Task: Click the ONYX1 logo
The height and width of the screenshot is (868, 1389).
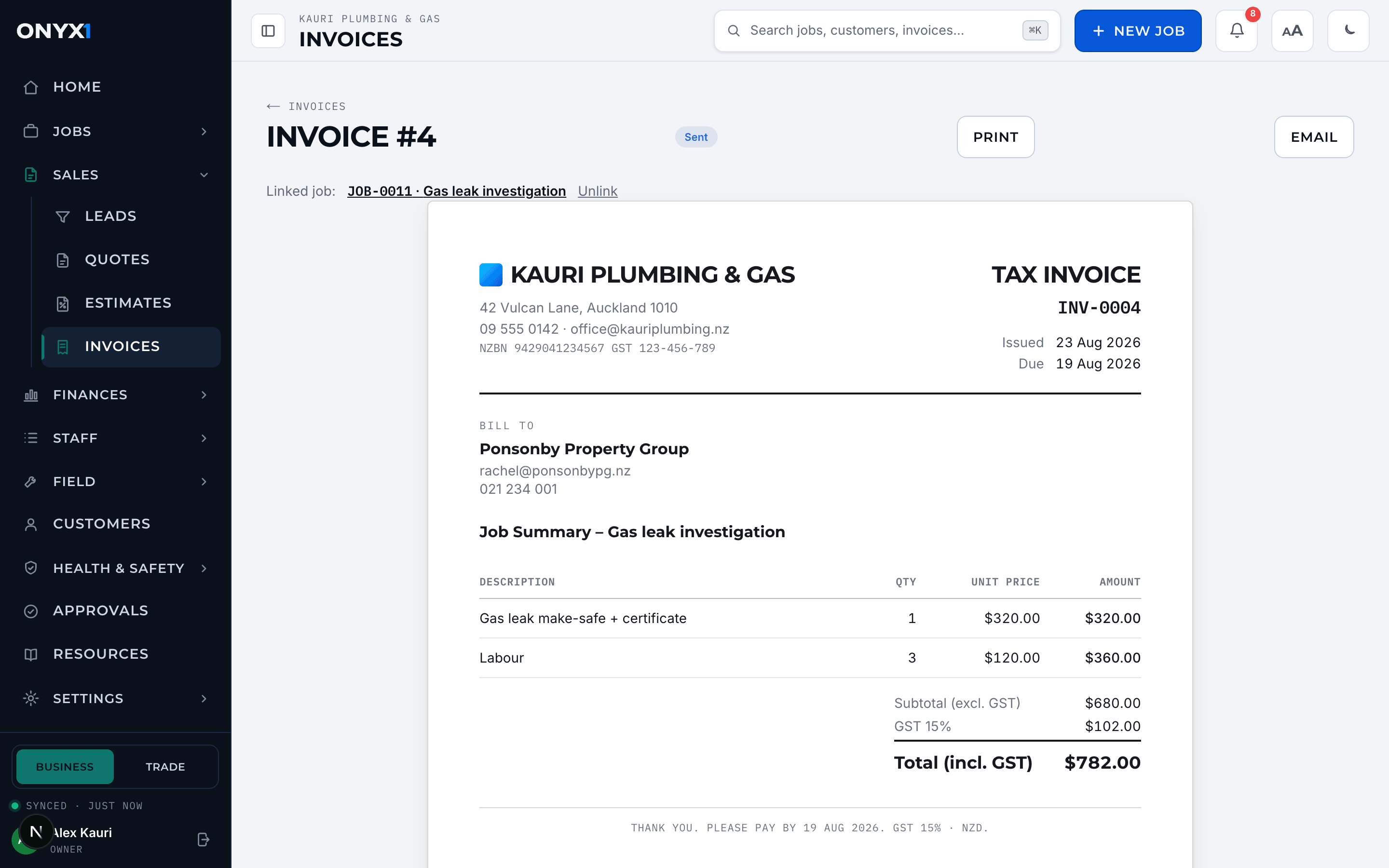Action: (54, 31)
